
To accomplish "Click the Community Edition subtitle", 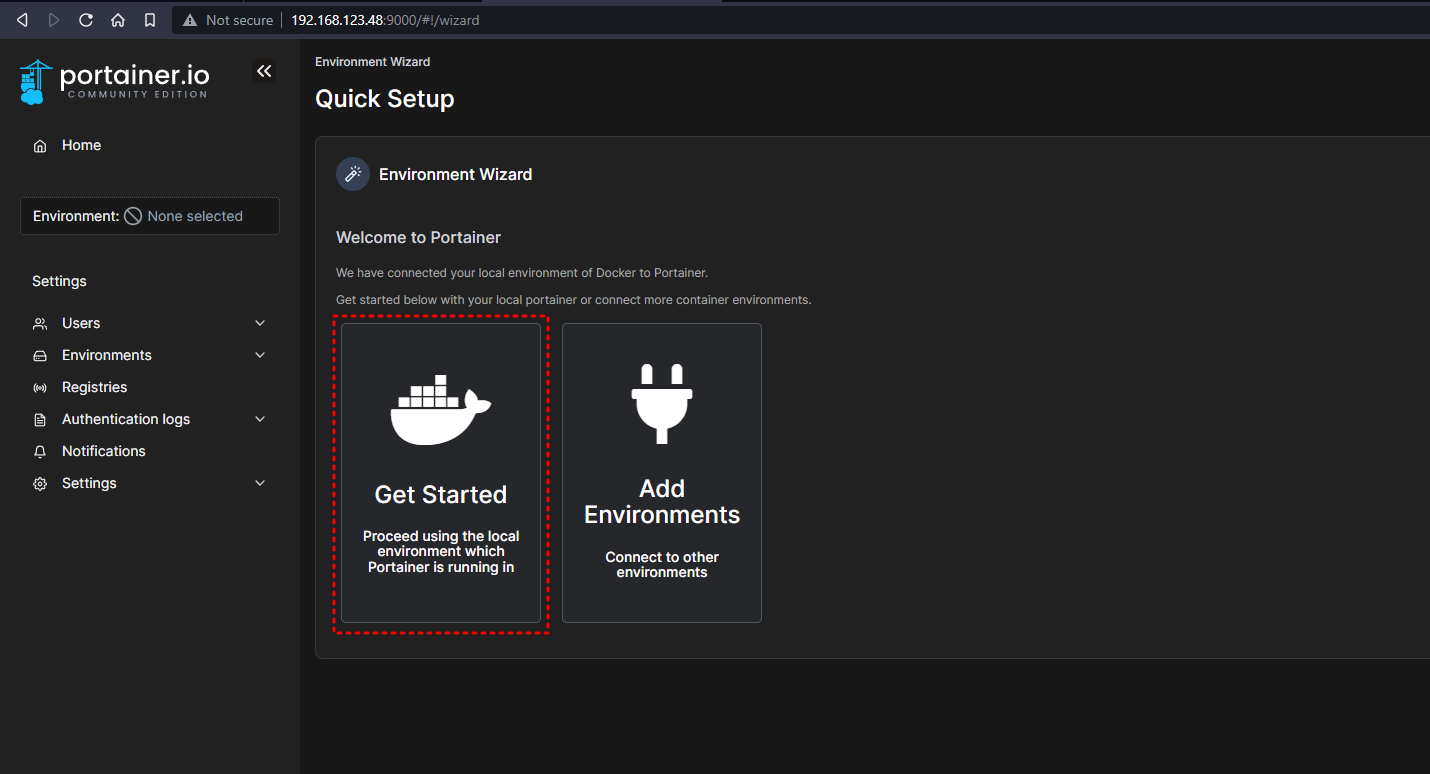I will coord(137,95).
